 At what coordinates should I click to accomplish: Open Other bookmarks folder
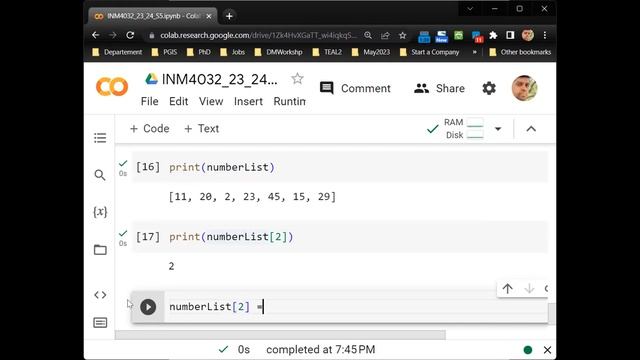click(x=520, y=52)
